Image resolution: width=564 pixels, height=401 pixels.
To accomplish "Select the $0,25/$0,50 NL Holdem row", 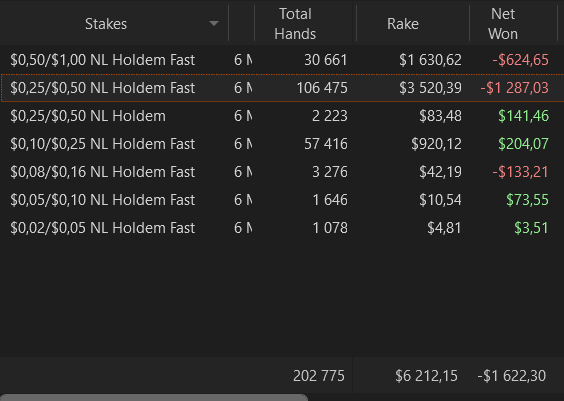I will point(282,116).
